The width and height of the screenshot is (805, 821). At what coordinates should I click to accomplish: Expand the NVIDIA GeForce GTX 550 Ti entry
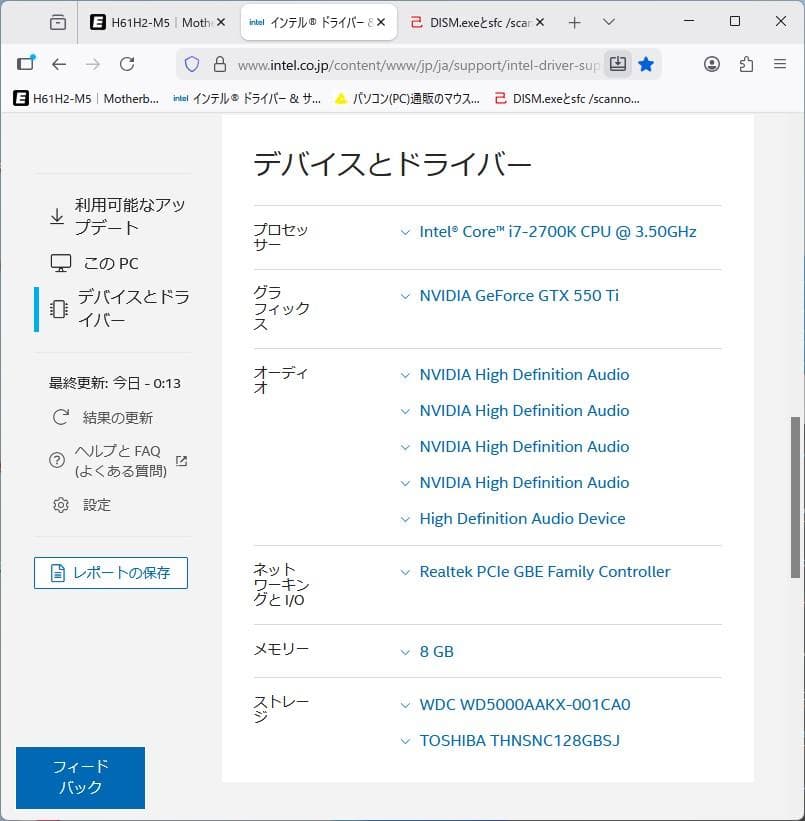pos(518,295)
